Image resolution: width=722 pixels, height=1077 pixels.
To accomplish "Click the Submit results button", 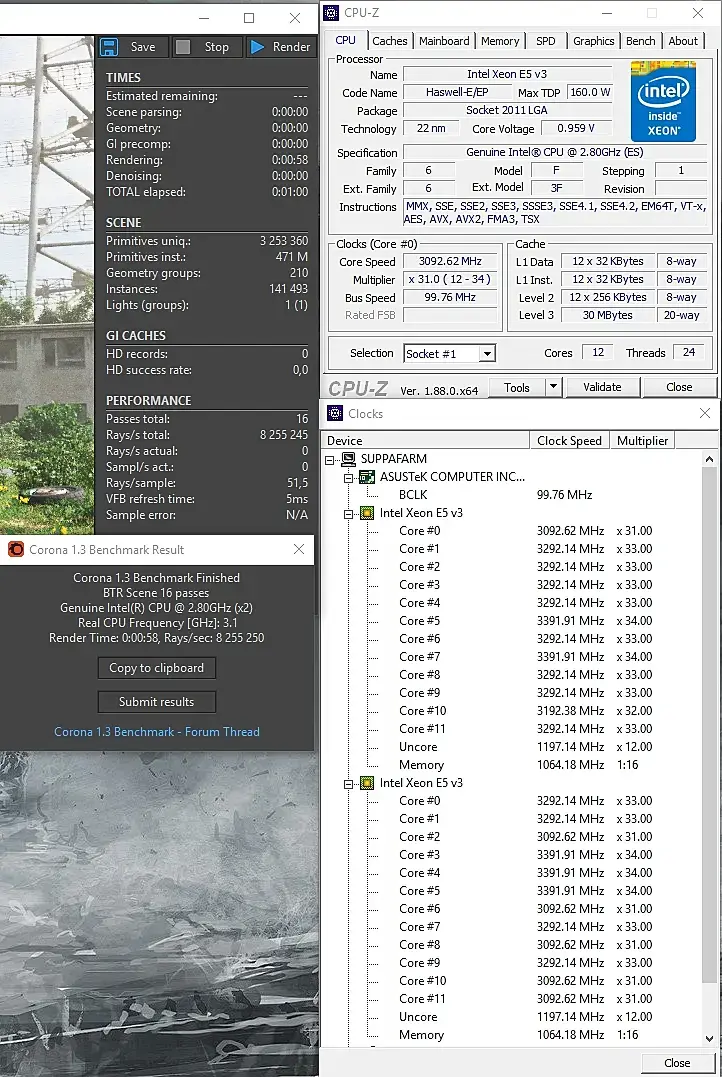I will coord(157,701).
